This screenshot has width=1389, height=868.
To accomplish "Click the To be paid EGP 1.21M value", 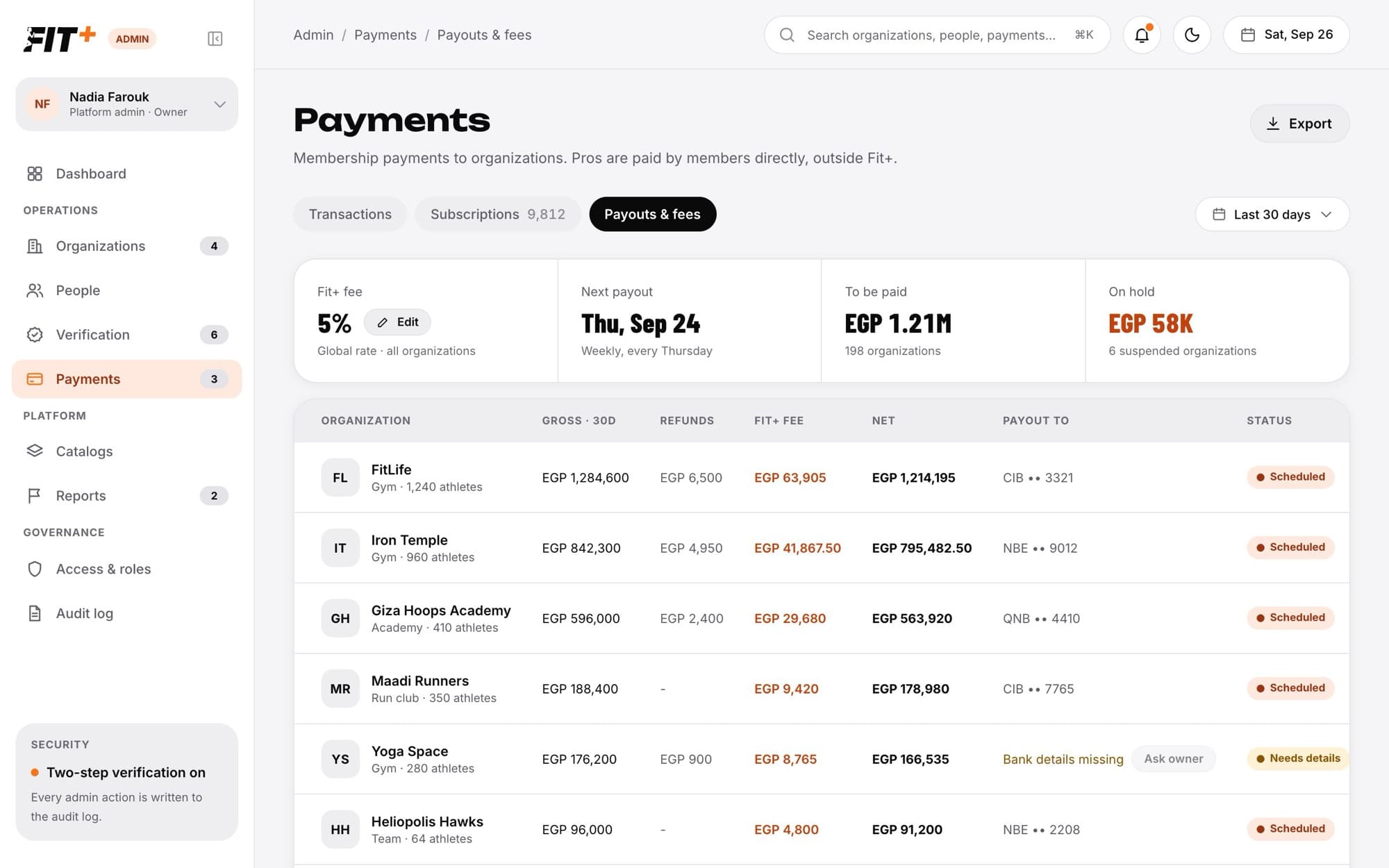I will coord(898,324).
